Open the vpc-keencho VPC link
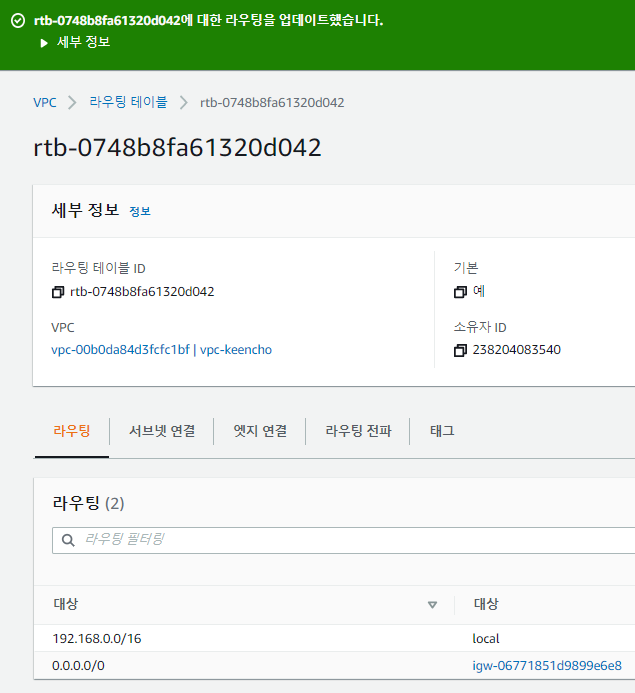Image resolution: width=635 pixels, height=693 pixels. [236, 350]
